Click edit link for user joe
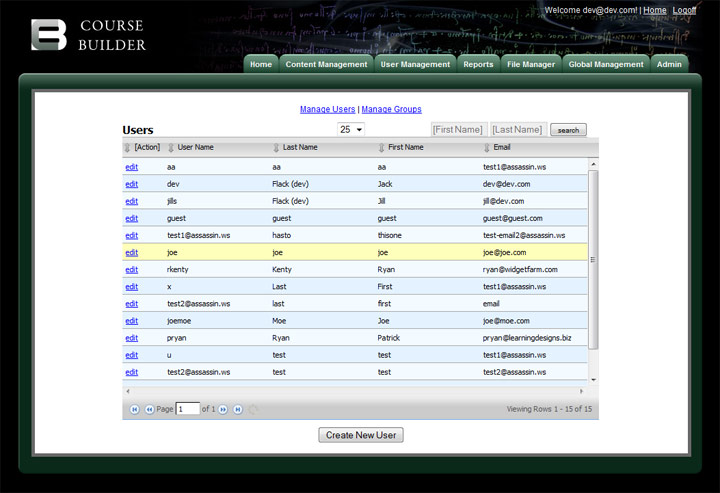 131,253
